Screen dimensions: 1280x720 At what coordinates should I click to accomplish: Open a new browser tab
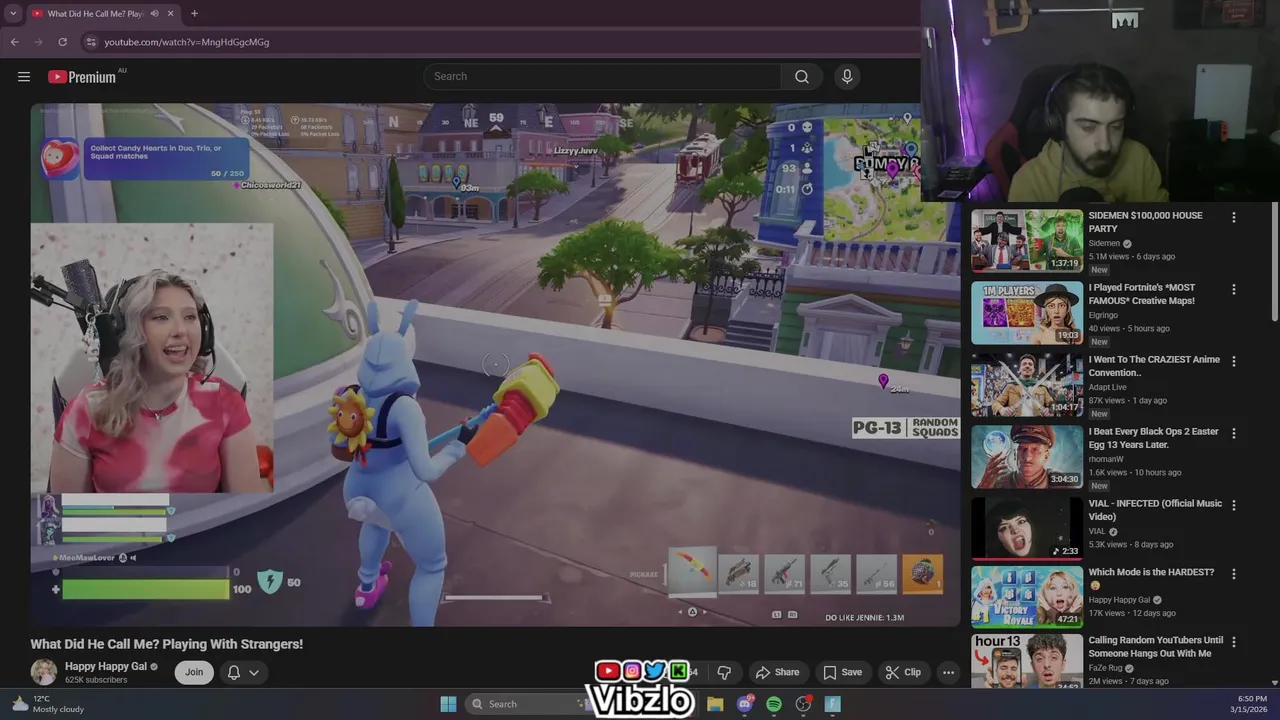(x=194, y=13)
